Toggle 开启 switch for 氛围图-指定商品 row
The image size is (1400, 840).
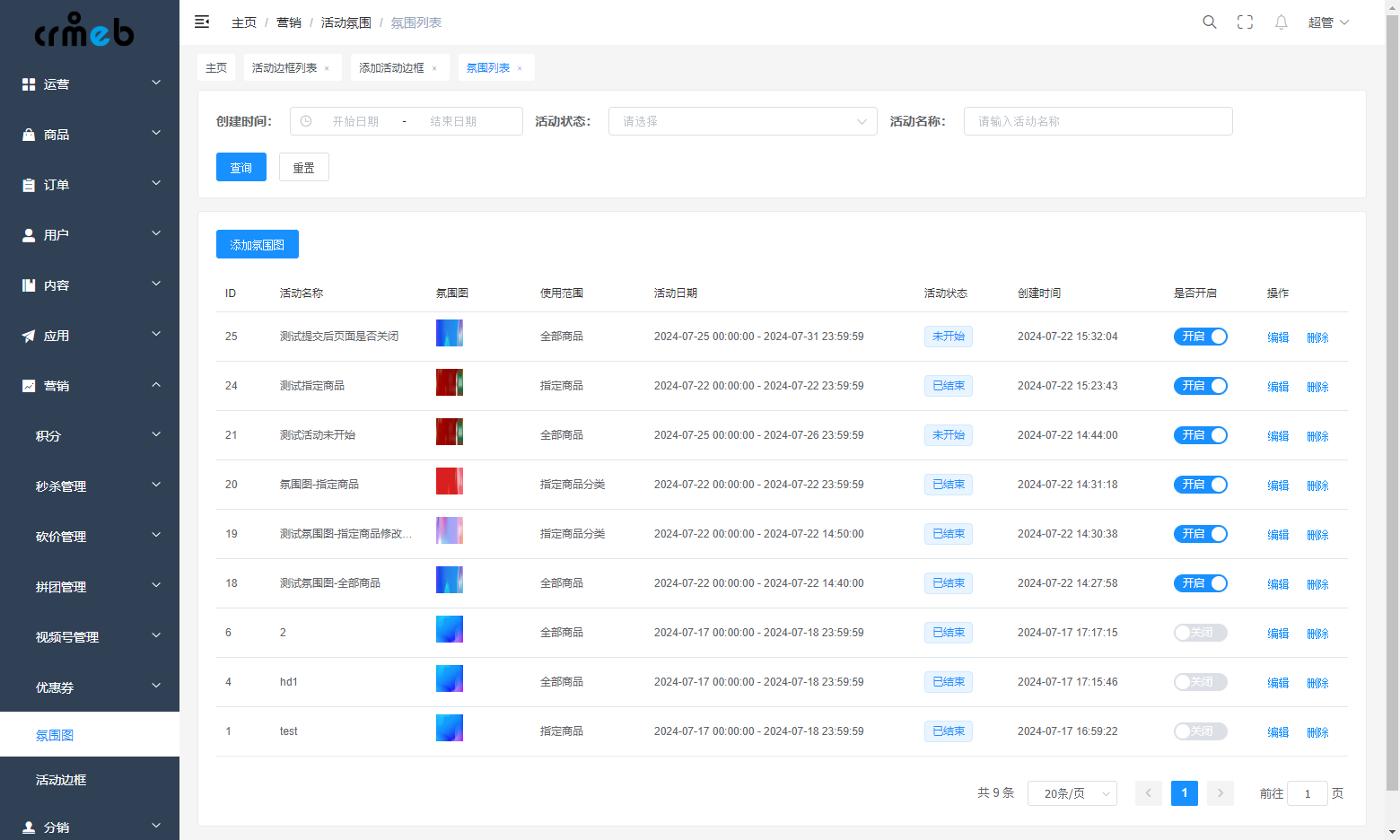1201,485
